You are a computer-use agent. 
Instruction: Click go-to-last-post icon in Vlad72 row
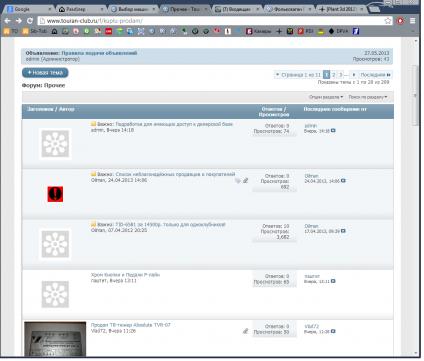click(333, 331)
